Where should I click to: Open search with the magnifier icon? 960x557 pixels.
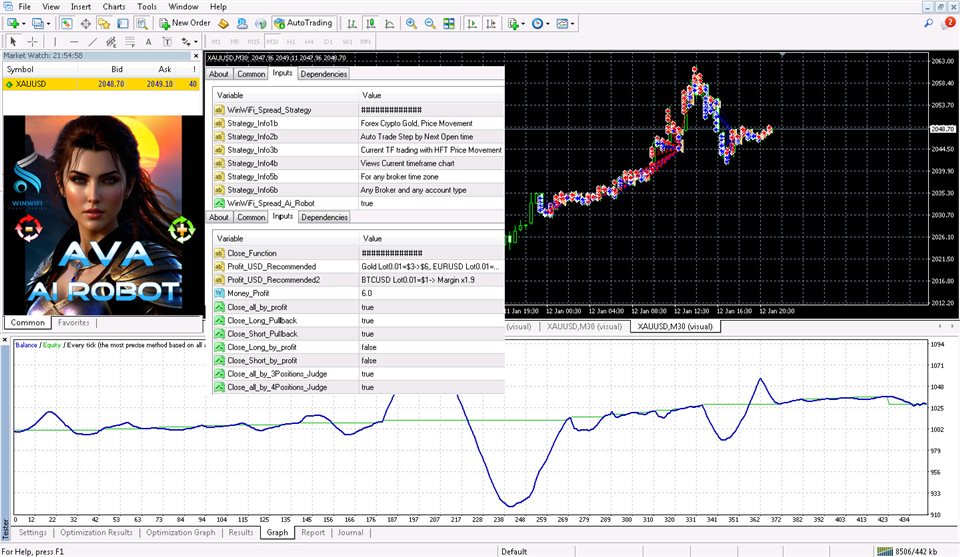[x=928, y=23]
